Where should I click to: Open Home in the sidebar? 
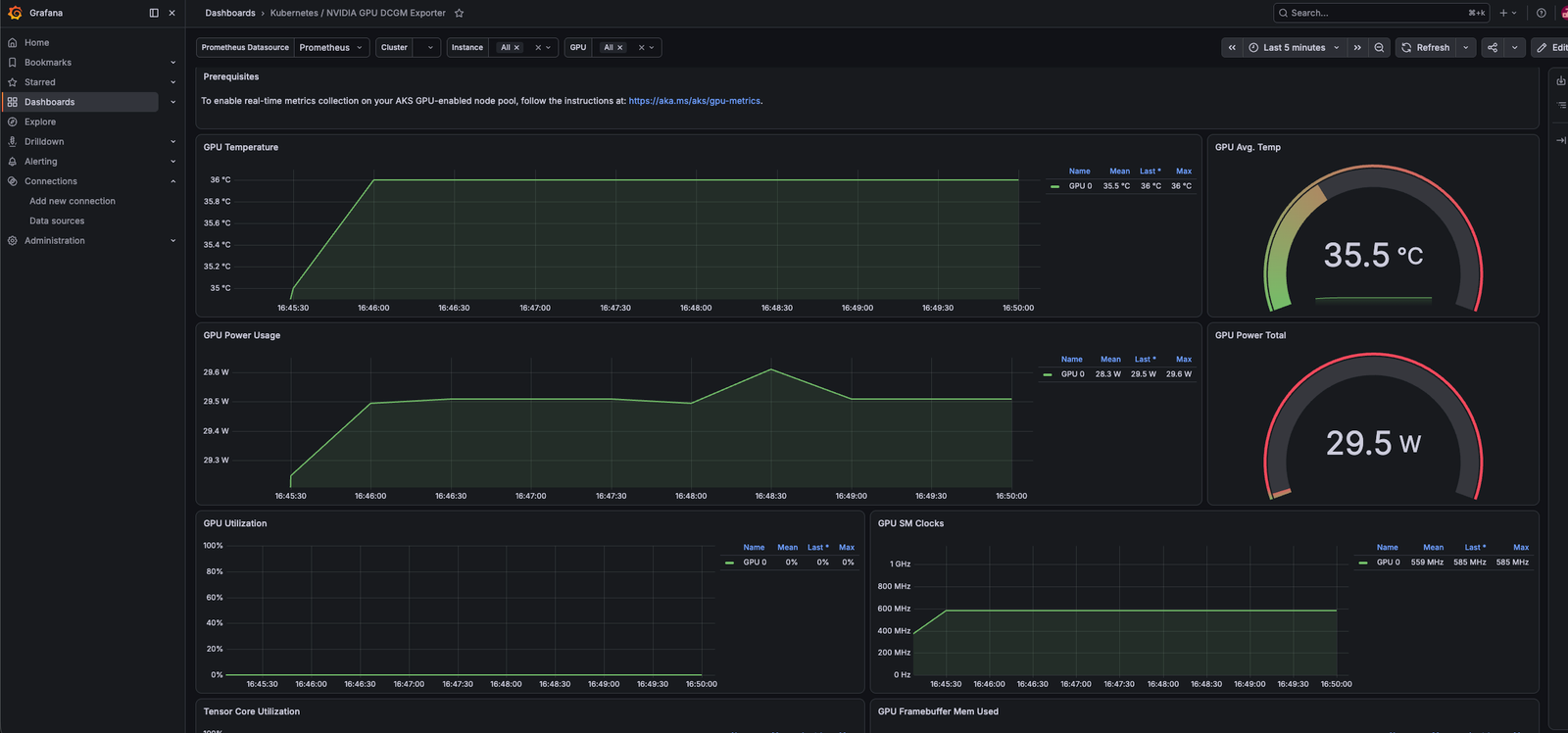click(37, 42)
